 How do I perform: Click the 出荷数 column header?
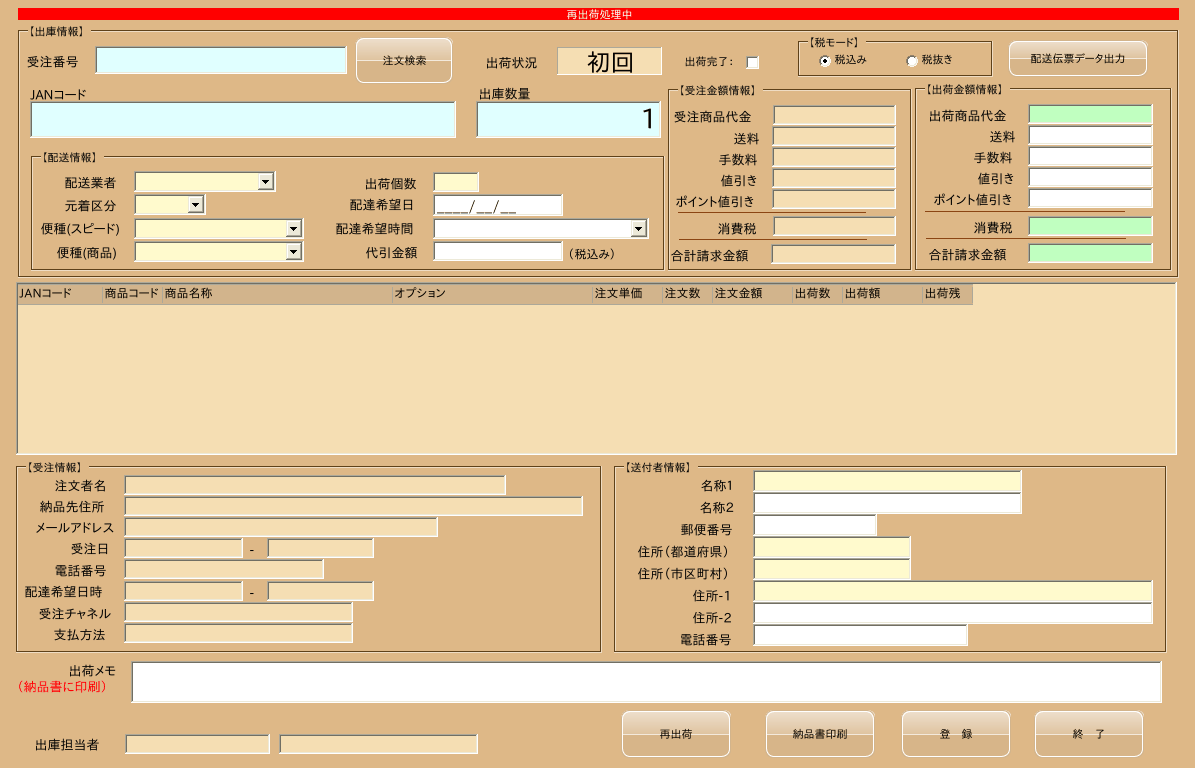(818, 293)
